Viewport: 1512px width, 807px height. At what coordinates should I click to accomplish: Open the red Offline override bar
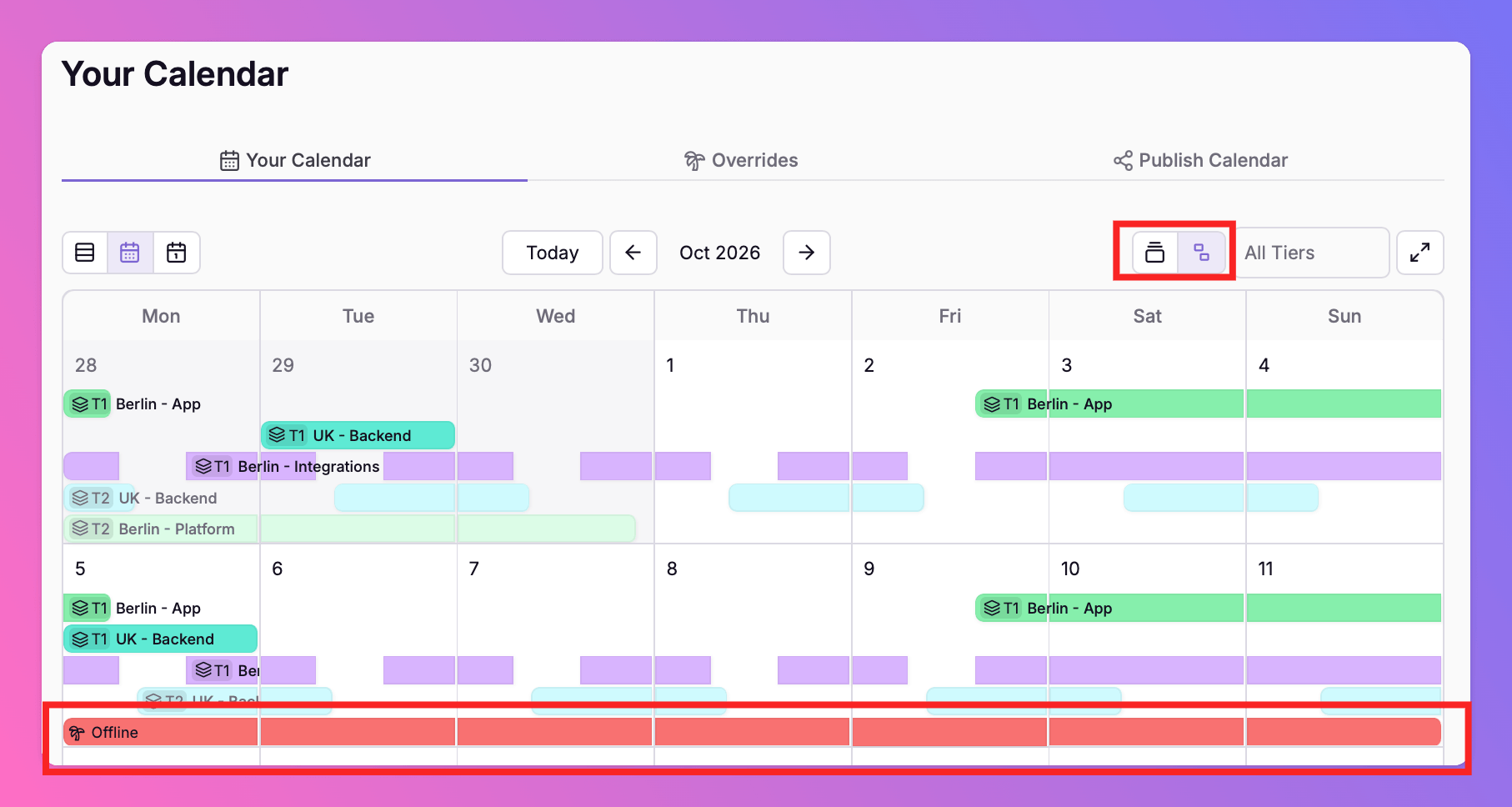752,732
